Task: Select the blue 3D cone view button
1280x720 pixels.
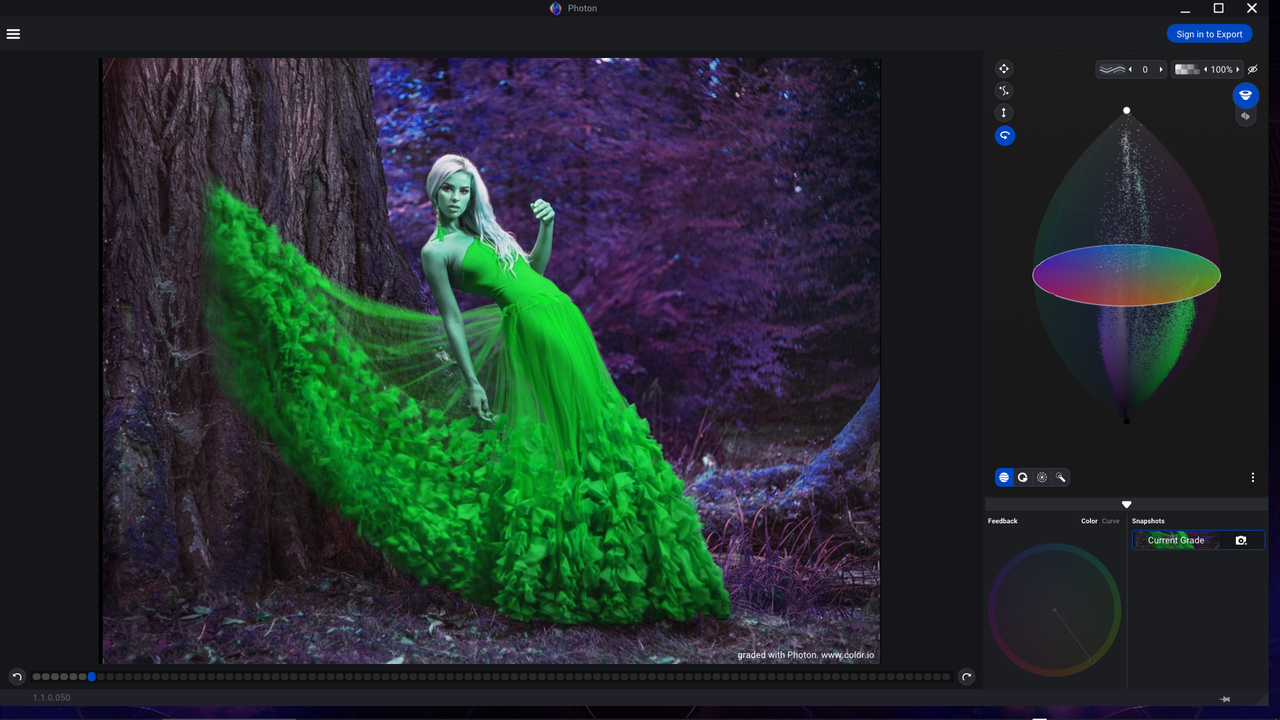Action: 1245,95
